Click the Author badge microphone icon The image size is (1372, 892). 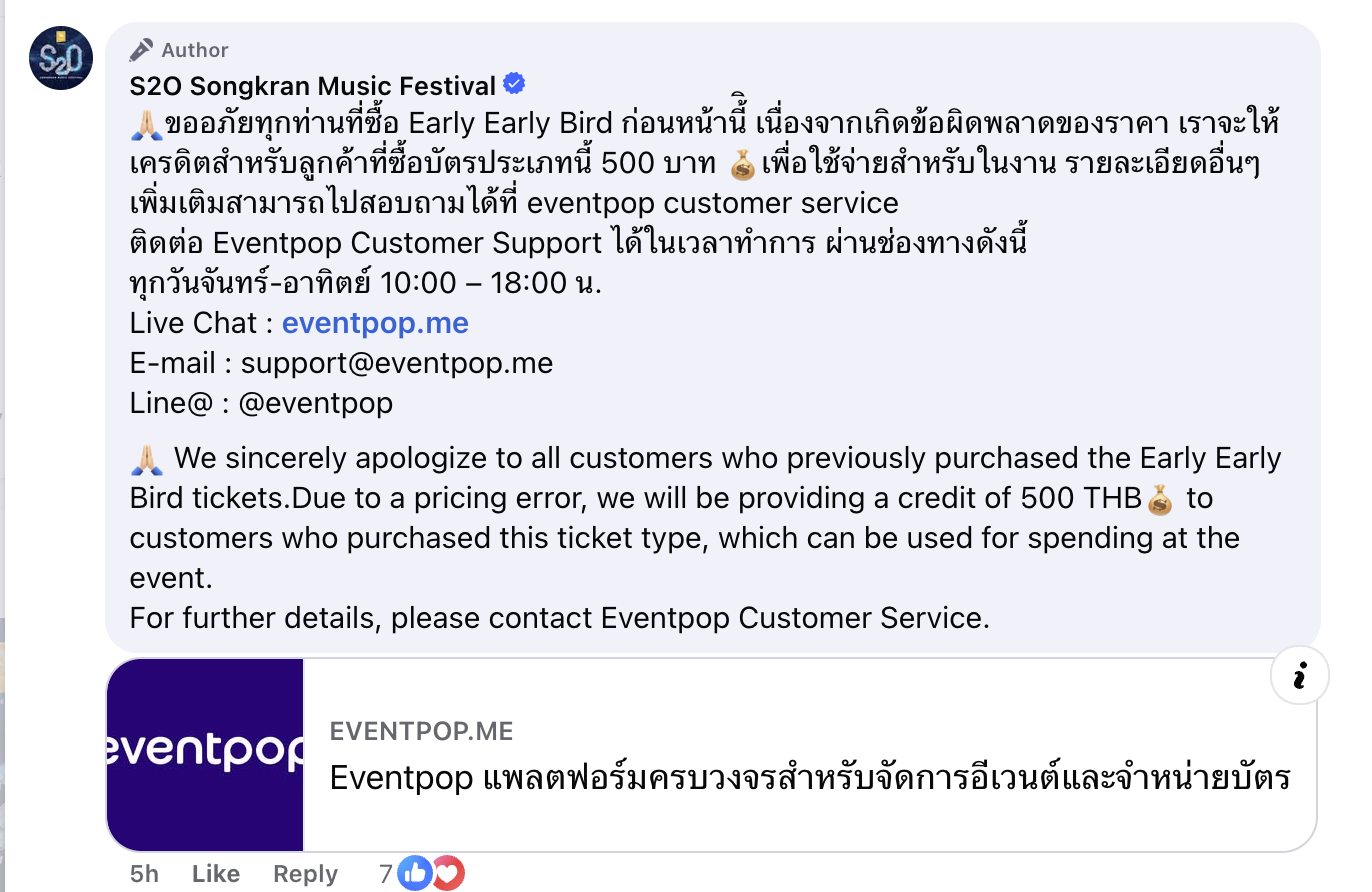point(142,49)
